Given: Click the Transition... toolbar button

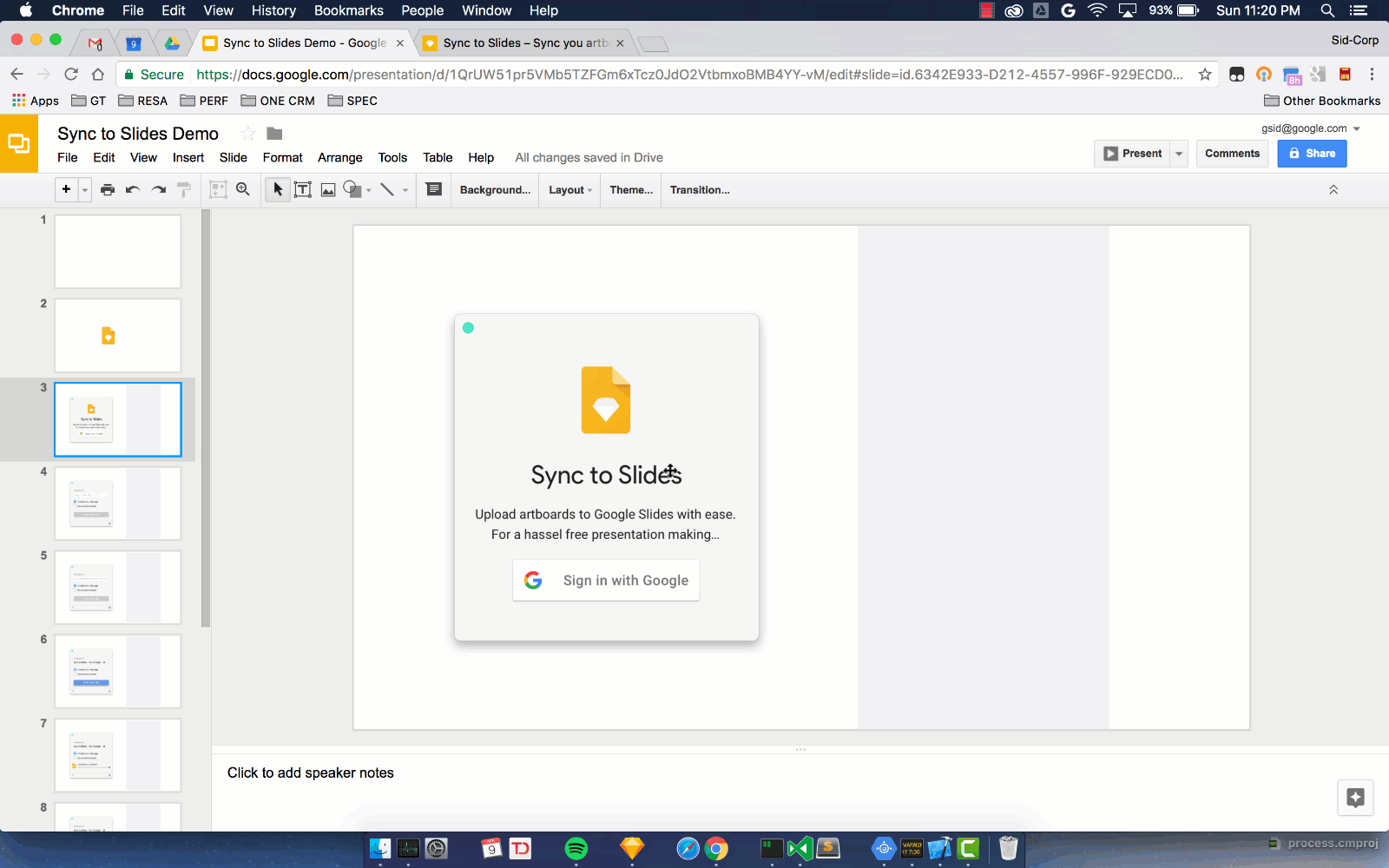Looking at the screenshot, I should coord(700,190).
